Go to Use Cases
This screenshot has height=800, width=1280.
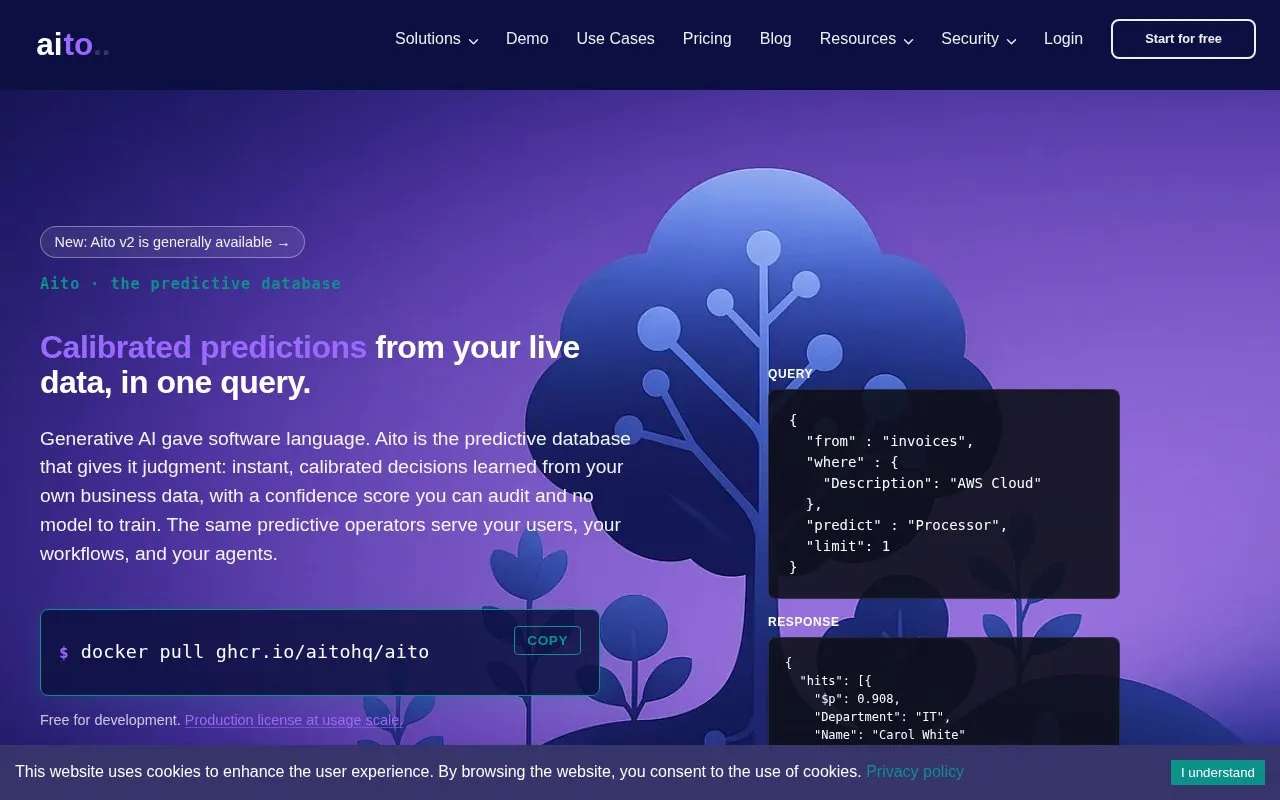(615, 39)
